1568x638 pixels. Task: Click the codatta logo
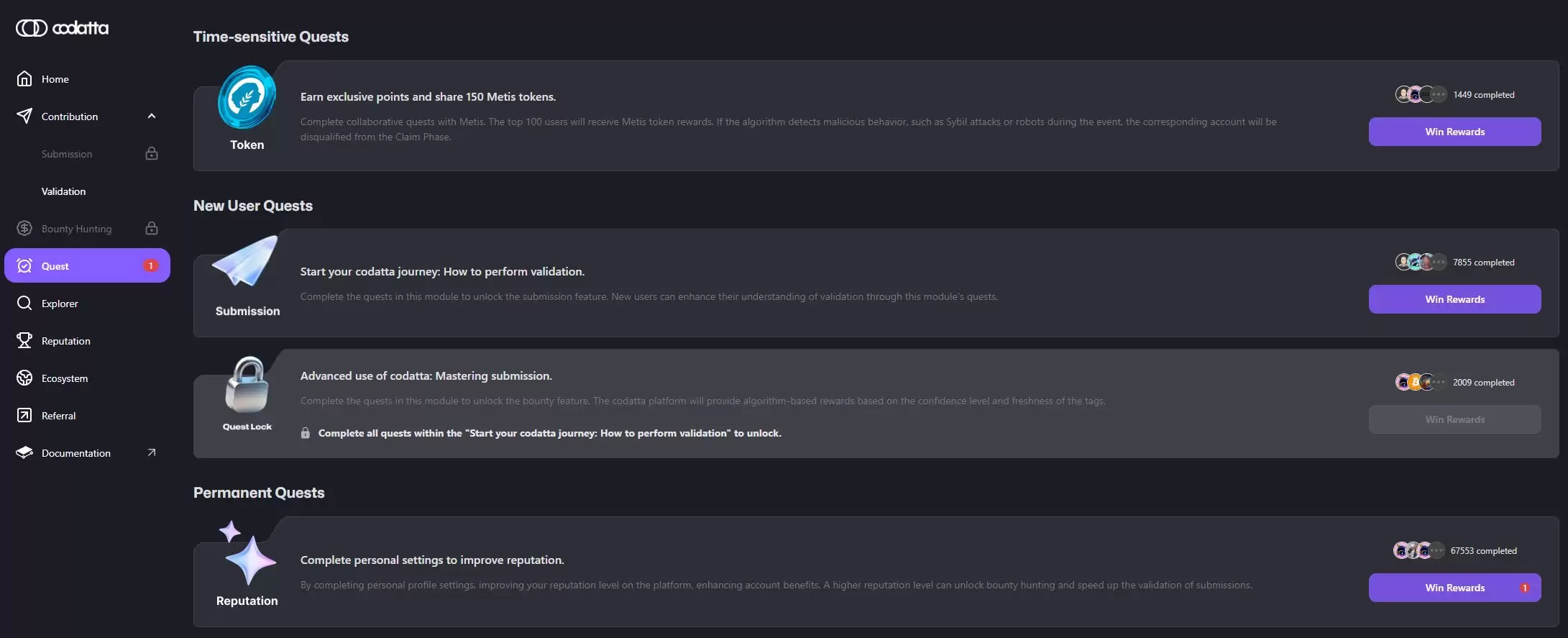click(x=63, y=28)
